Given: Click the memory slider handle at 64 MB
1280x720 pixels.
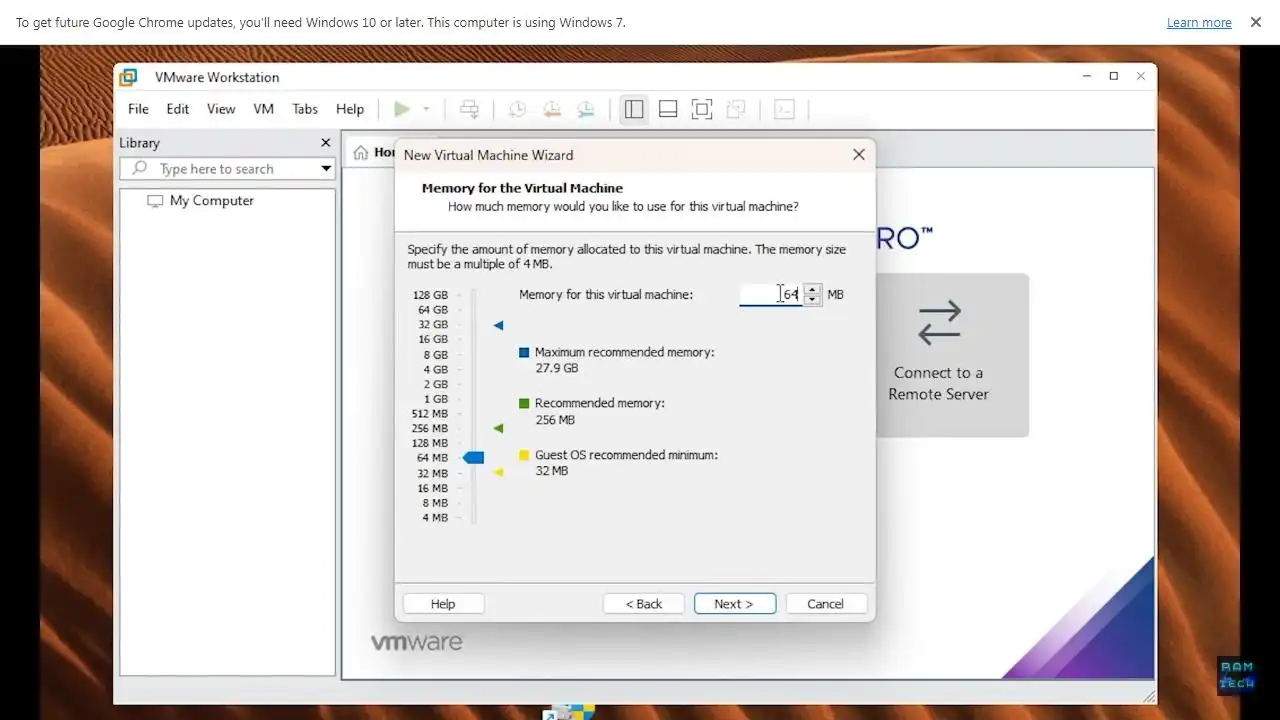Looking at the screenshot, I should click(x=474, y=458).
